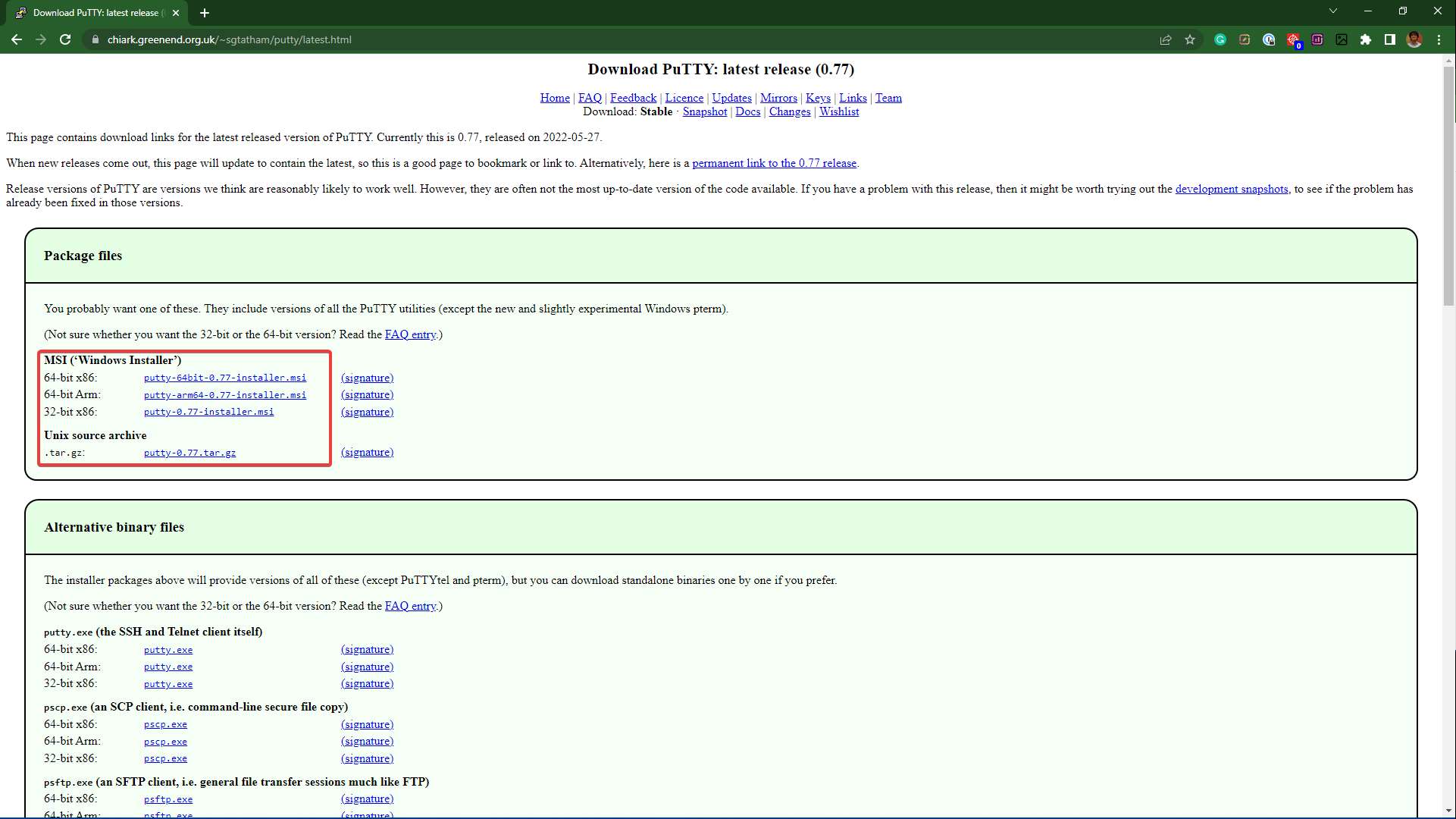
Task: Open the Team navigation link
Action: coord(888,98)
